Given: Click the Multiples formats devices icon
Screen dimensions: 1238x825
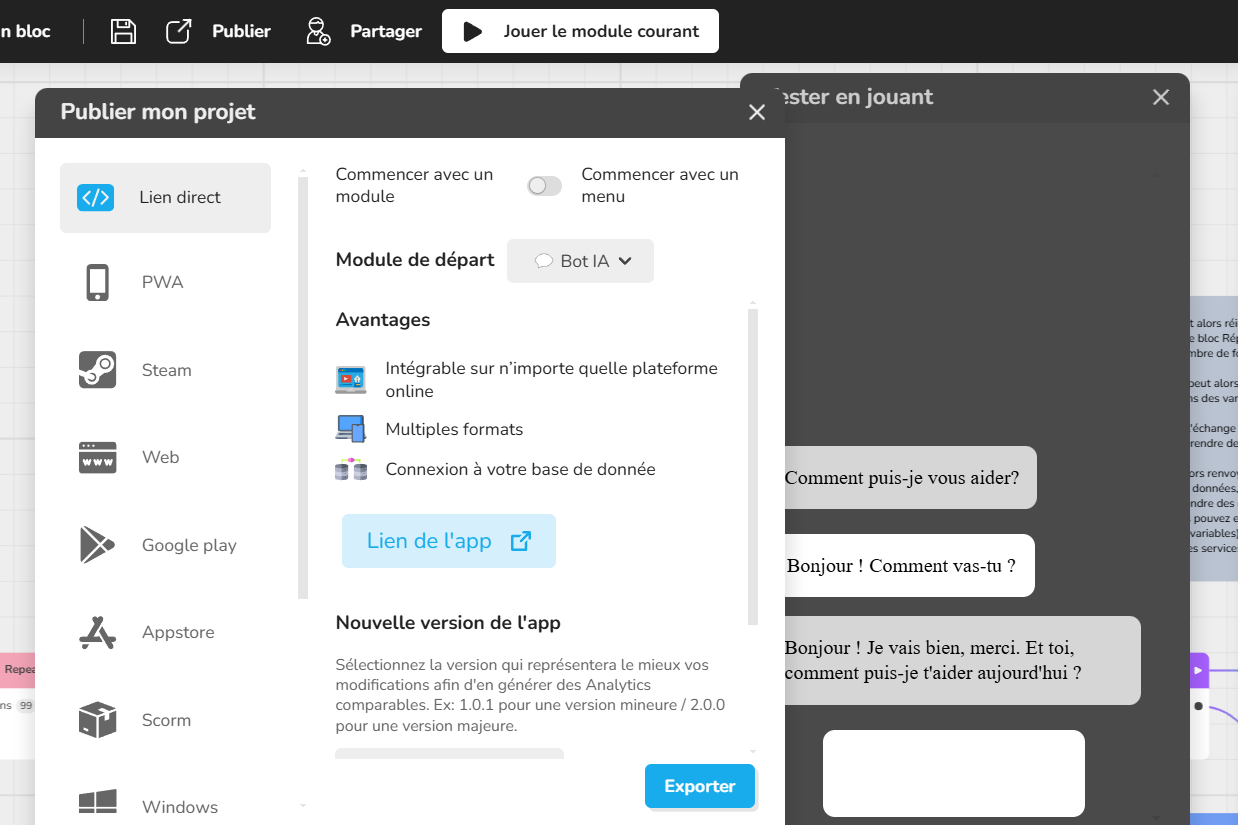Looking at the screenshot, I should pos(350,429).
